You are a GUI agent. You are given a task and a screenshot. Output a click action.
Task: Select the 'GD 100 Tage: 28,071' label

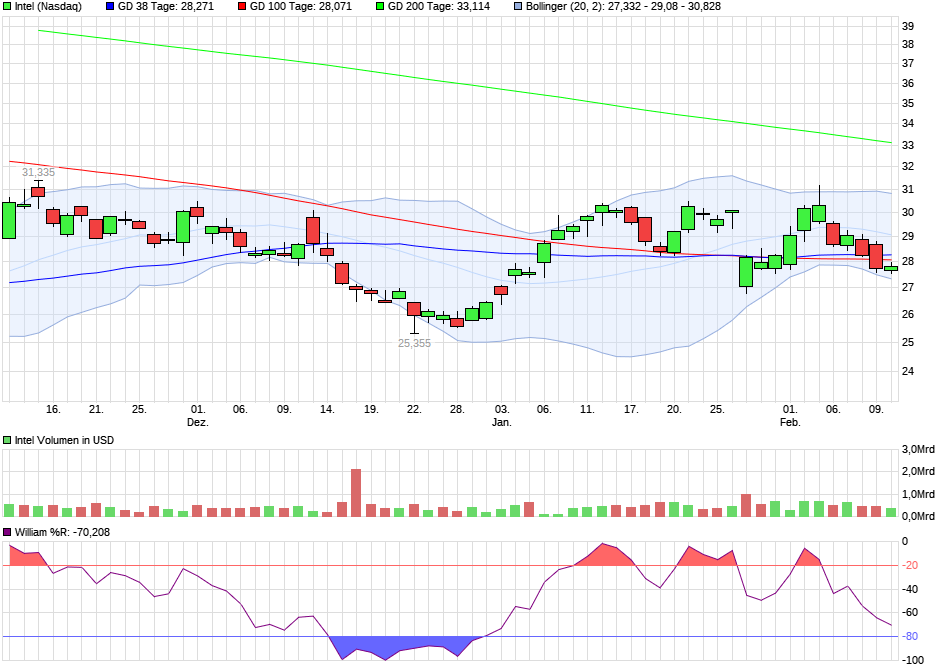tap(300, 7)
